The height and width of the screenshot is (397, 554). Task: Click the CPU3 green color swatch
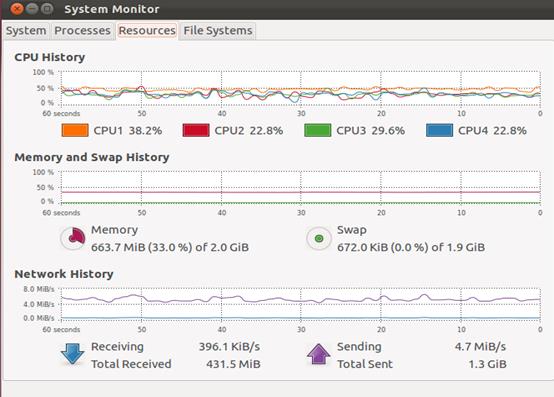318,130
